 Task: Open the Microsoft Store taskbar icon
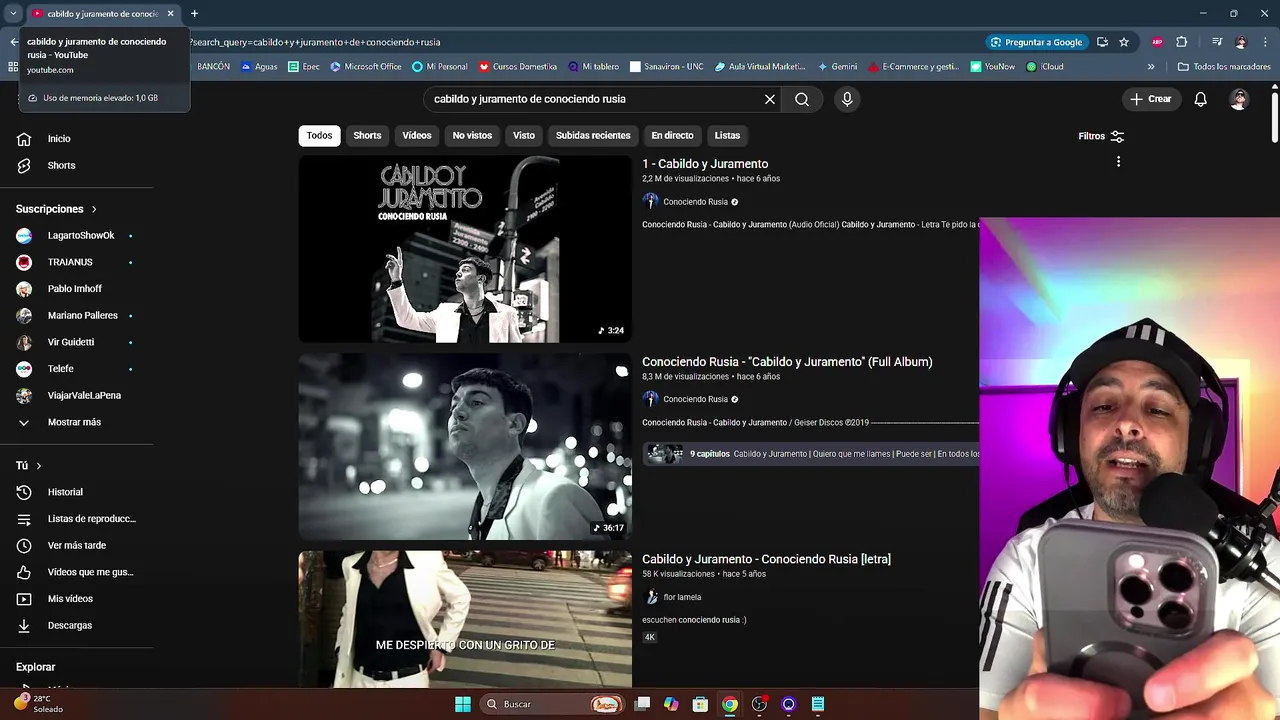point(701,704)
